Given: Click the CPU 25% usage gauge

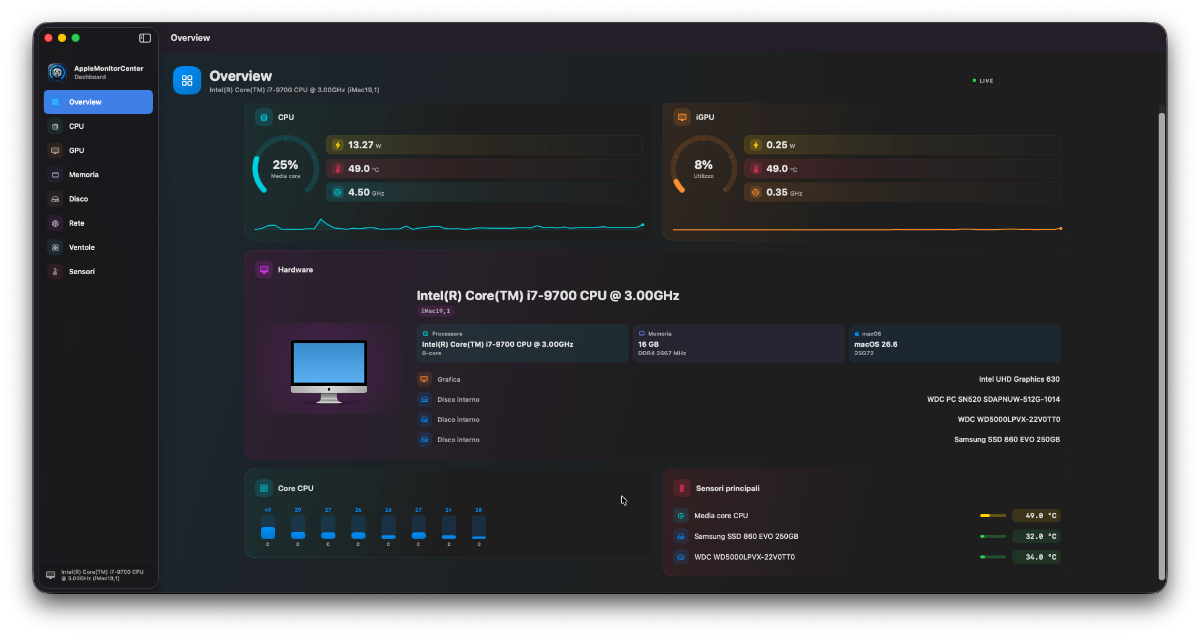Looking at the screenshot, I should point(285,165).
